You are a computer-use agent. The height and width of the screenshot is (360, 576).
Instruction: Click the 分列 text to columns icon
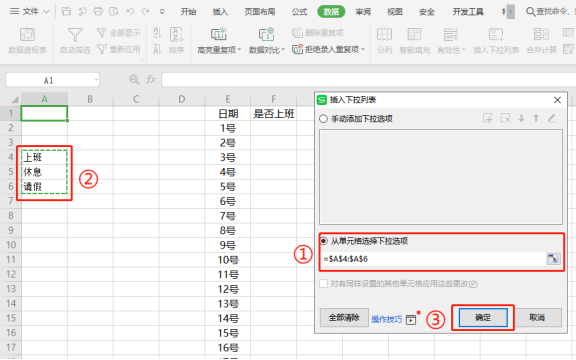[x=384, y=35]
